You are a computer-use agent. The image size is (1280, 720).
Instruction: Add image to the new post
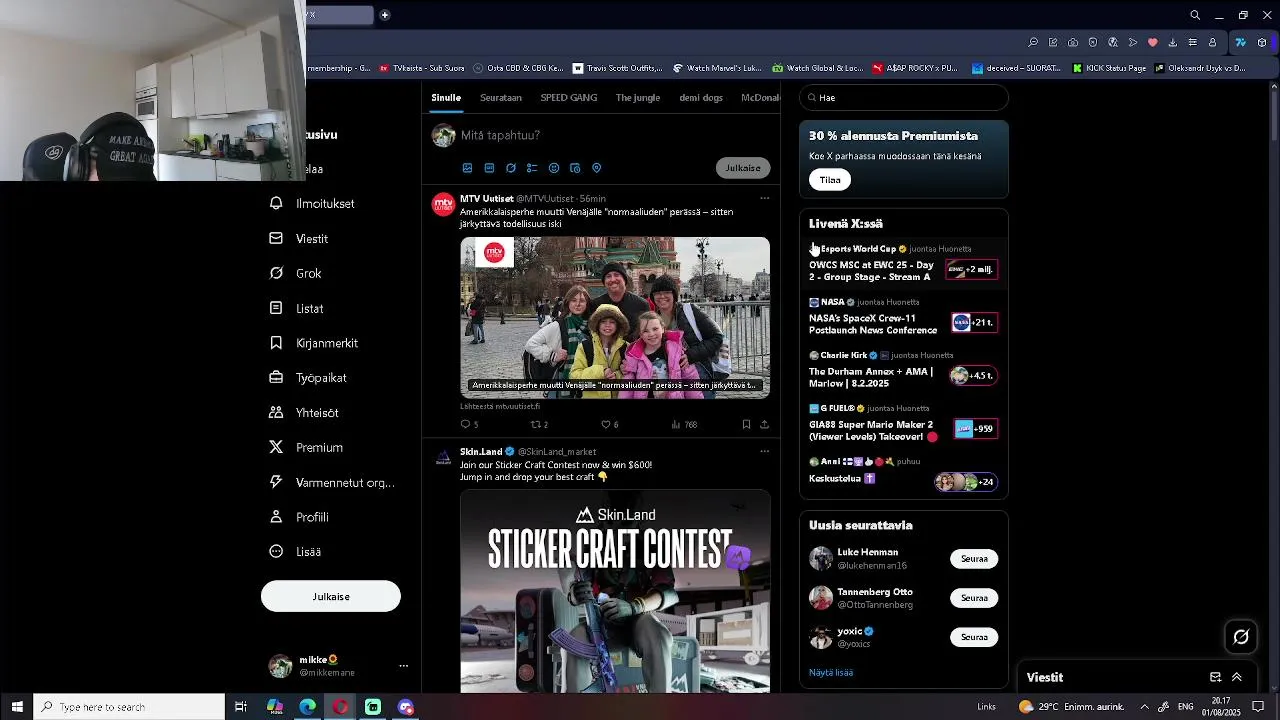point(467,168)
